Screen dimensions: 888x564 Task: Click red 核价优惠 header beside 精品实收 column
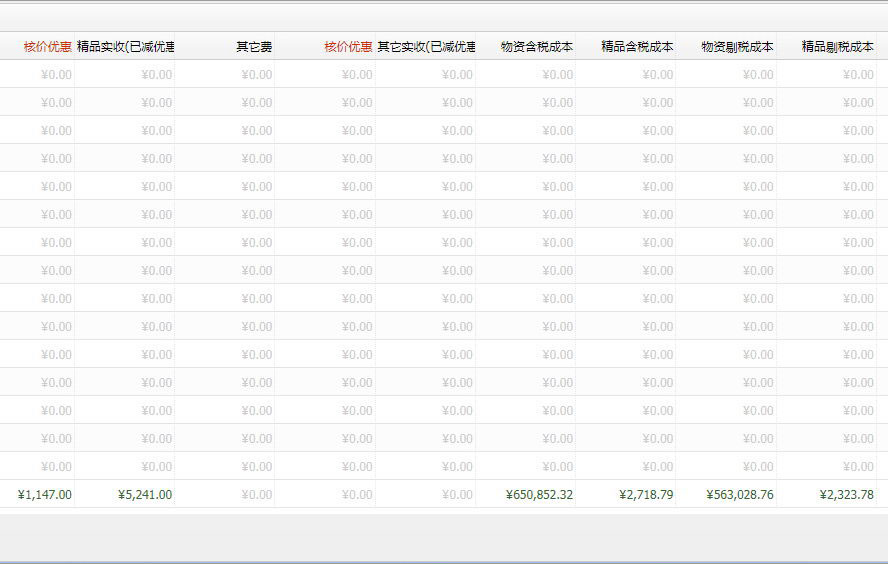(47, 46)
